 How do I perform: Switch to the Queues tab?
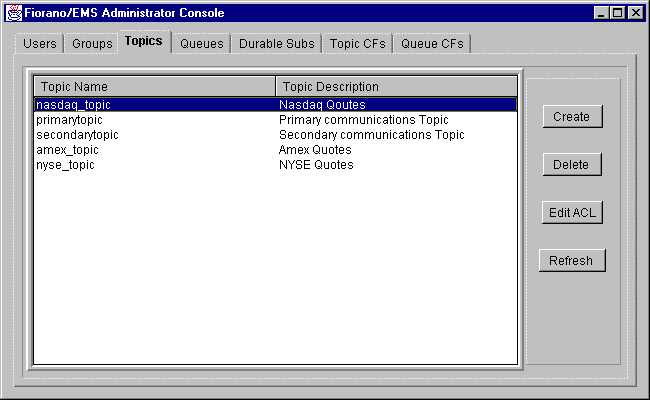click(x=201, y=44)
